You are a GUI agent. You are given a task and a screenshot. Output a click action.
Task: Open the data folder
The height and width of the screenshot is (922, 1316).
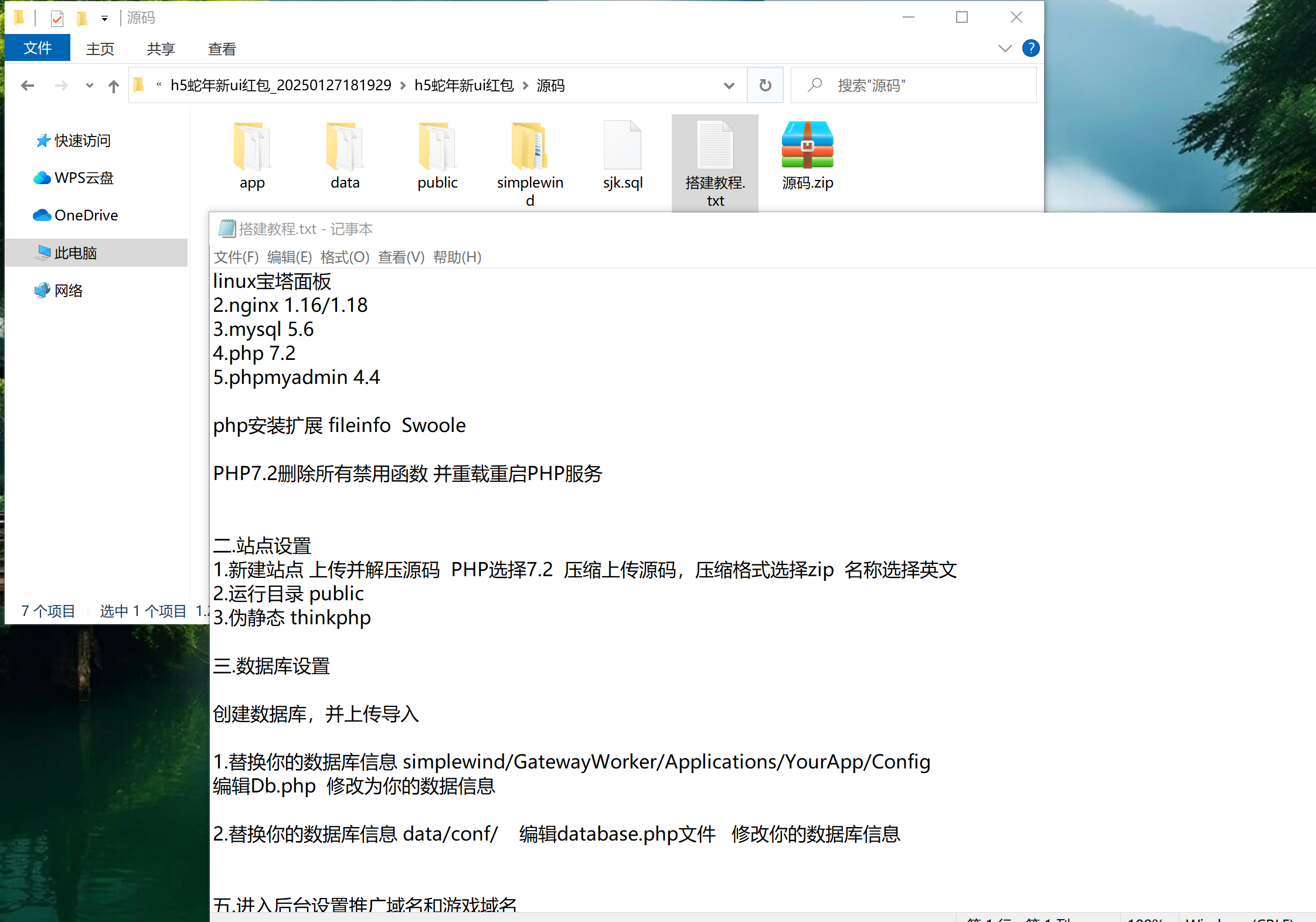(345, 155)
